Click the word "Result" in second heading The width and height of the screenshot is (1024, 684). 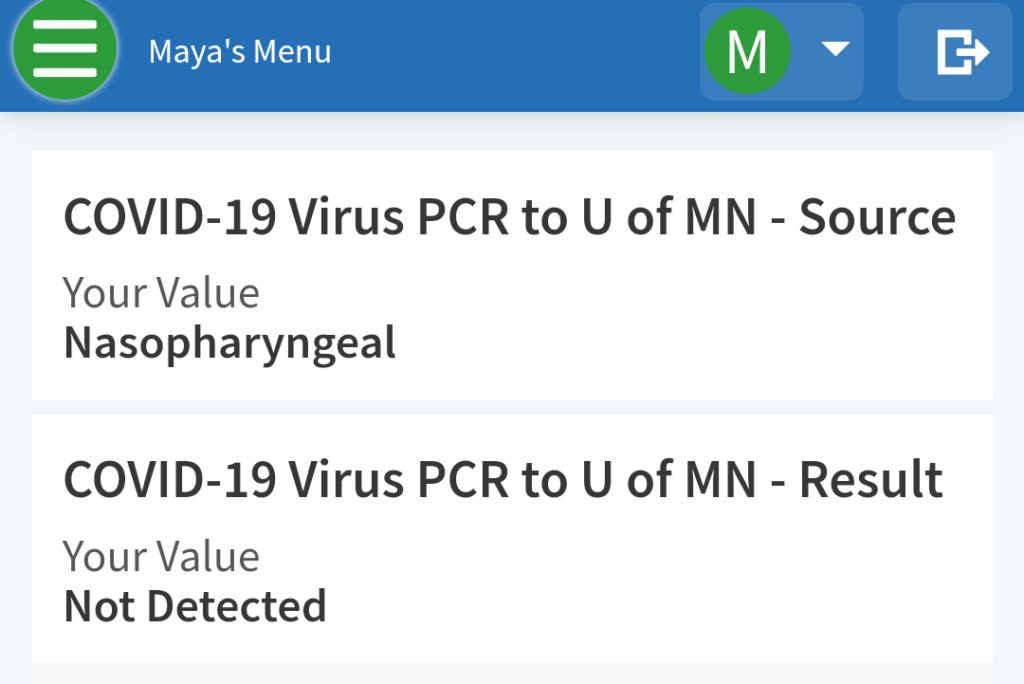click(870, 480)
